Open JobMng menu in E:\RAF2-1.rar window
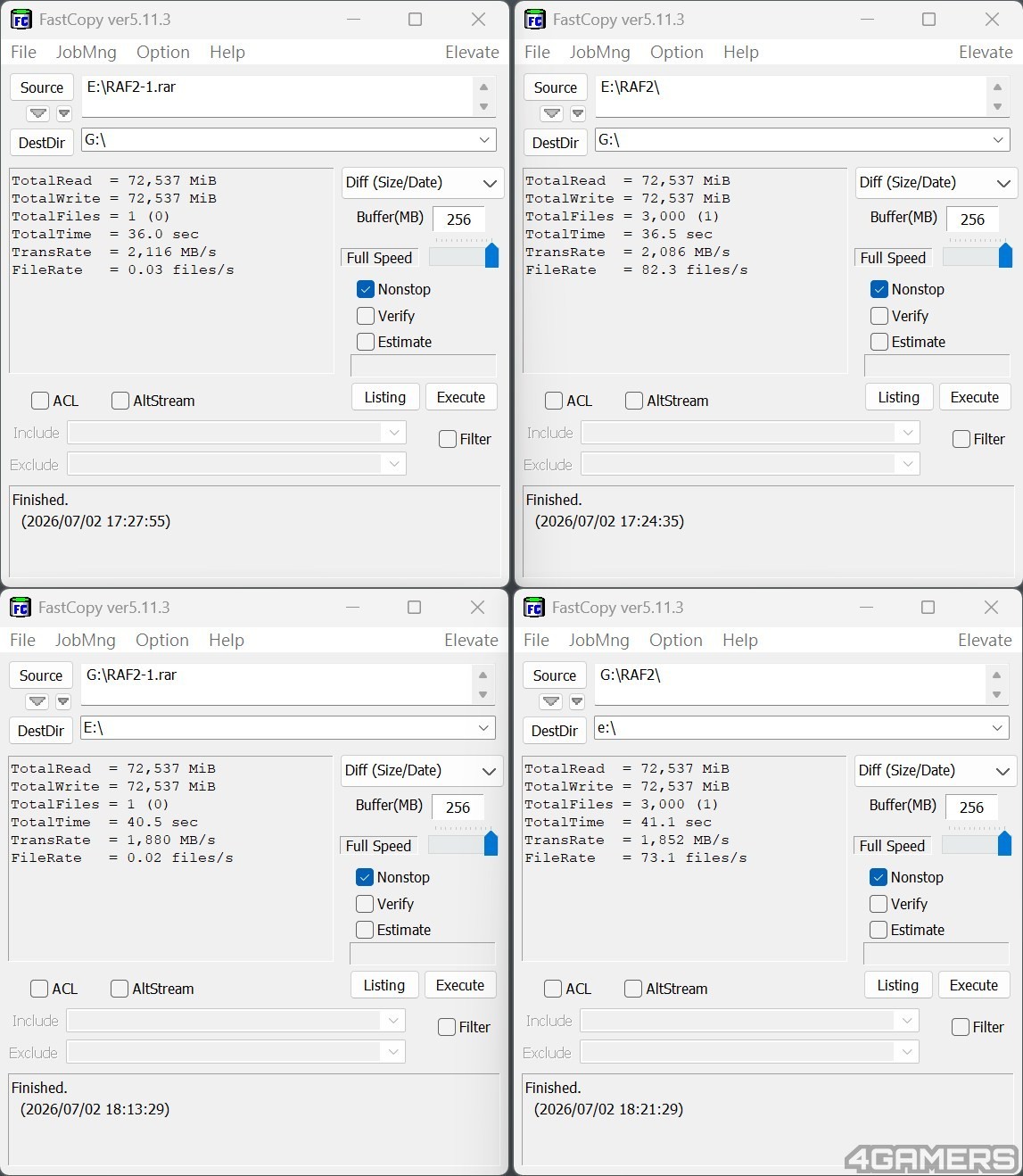Image resolution: width=1023 pixels, height=1176 pixels. click(87, 52)
